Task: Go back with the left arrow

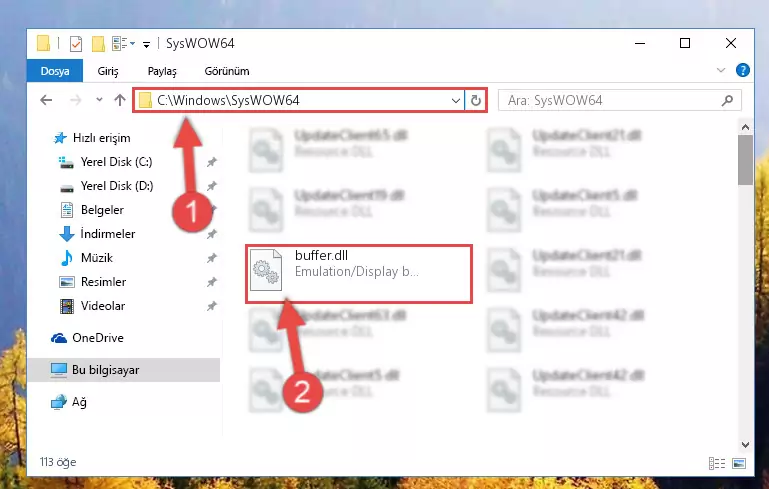Action: (x=46, y=100)
